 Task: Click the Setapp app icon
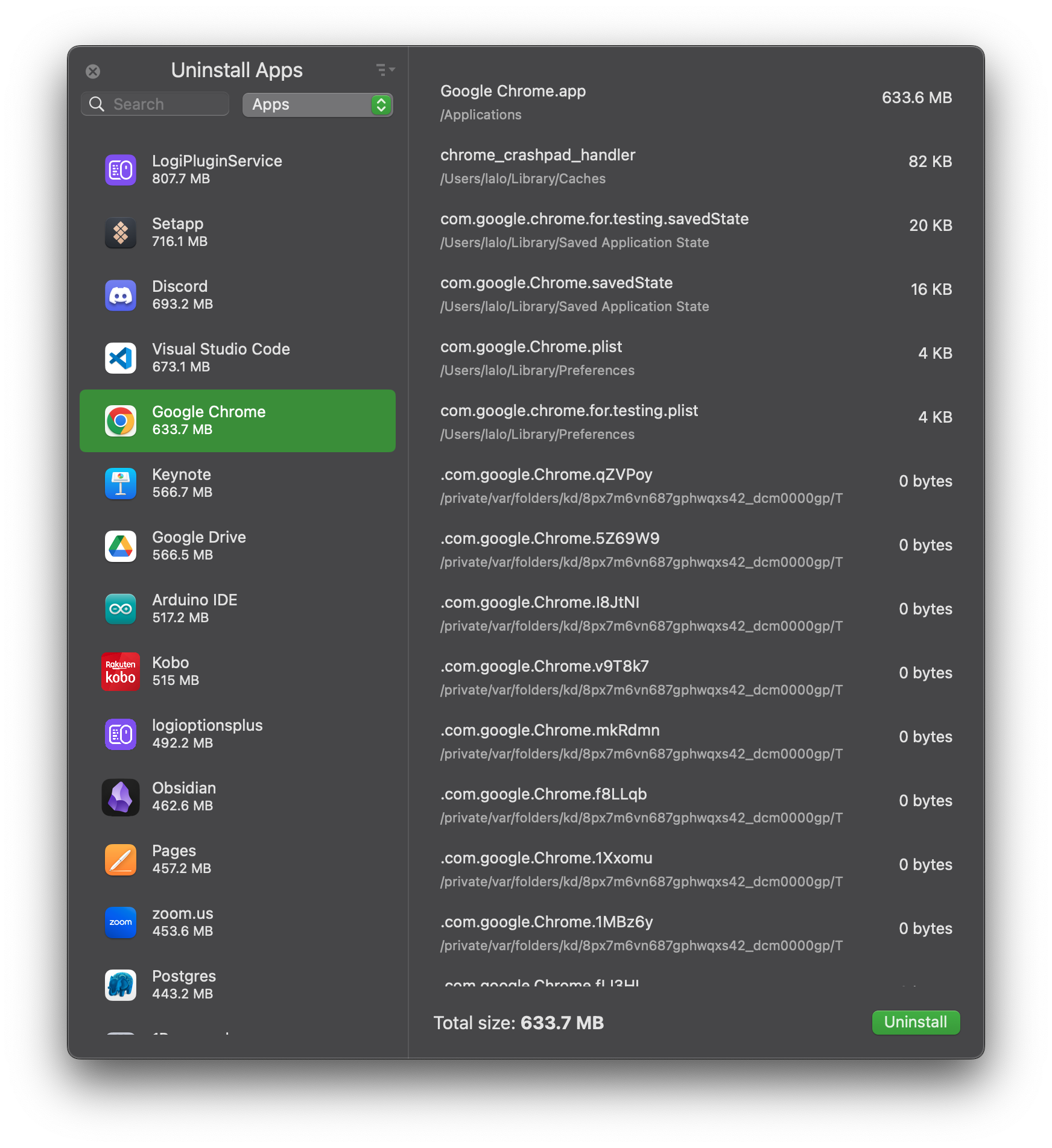[121, 233]
